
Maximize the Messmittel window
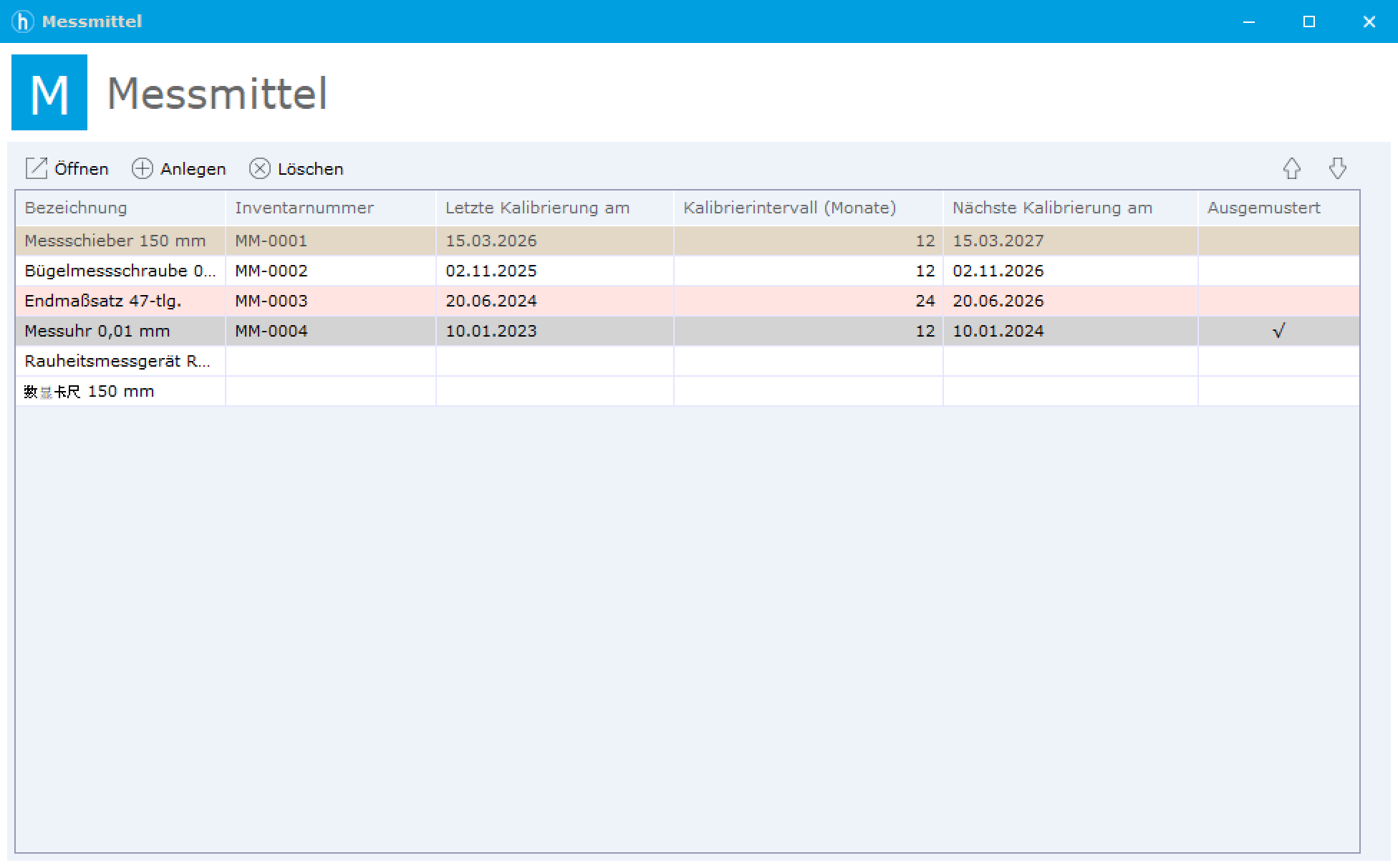point(1309,21)
